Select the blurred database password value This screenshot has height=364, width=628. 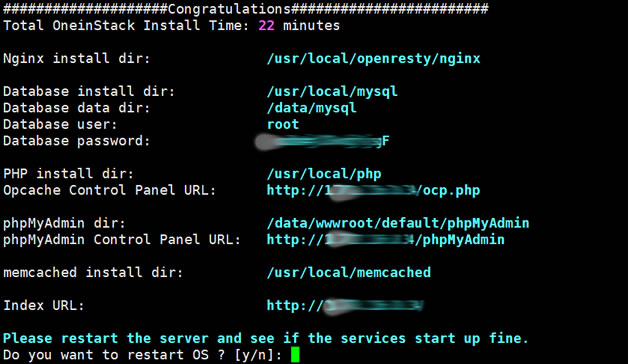(x=322, y=141)
